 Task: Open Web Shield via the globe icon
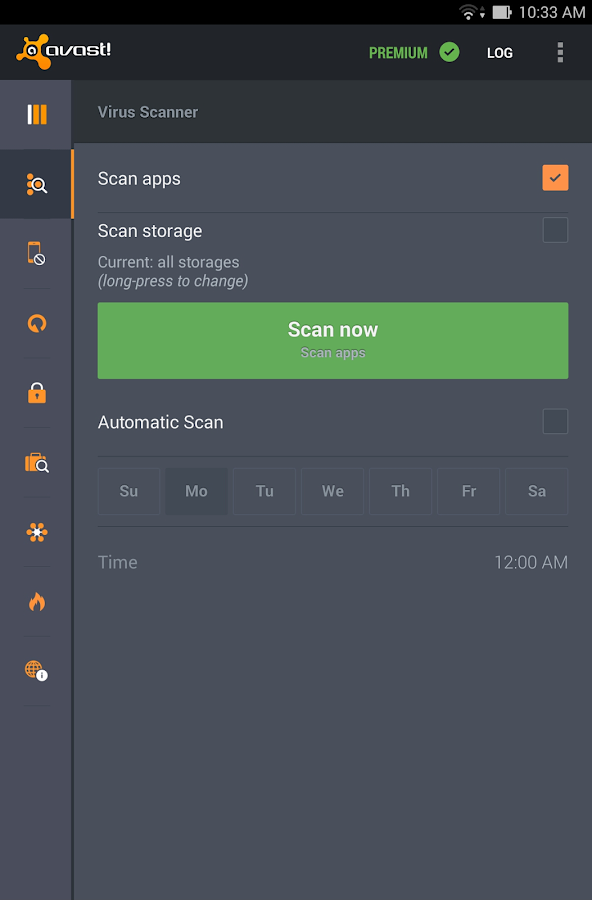point(36,671)
